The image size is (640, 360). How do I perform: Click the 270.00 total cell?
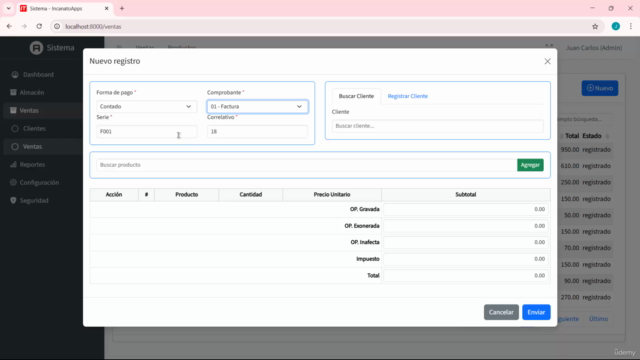coord(570,298)
